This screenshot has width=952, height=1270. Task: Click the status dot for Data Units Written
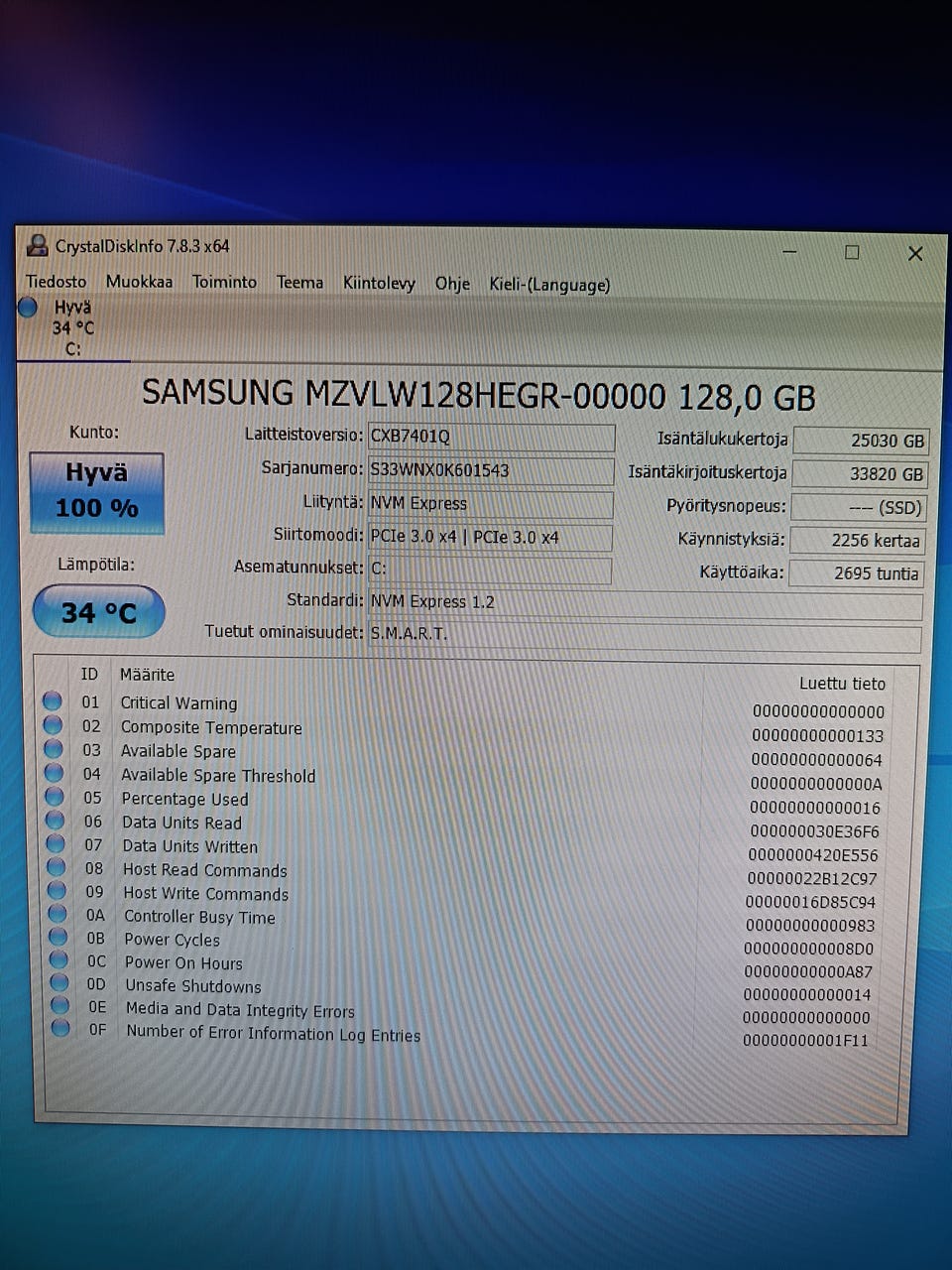click(57, 844)
